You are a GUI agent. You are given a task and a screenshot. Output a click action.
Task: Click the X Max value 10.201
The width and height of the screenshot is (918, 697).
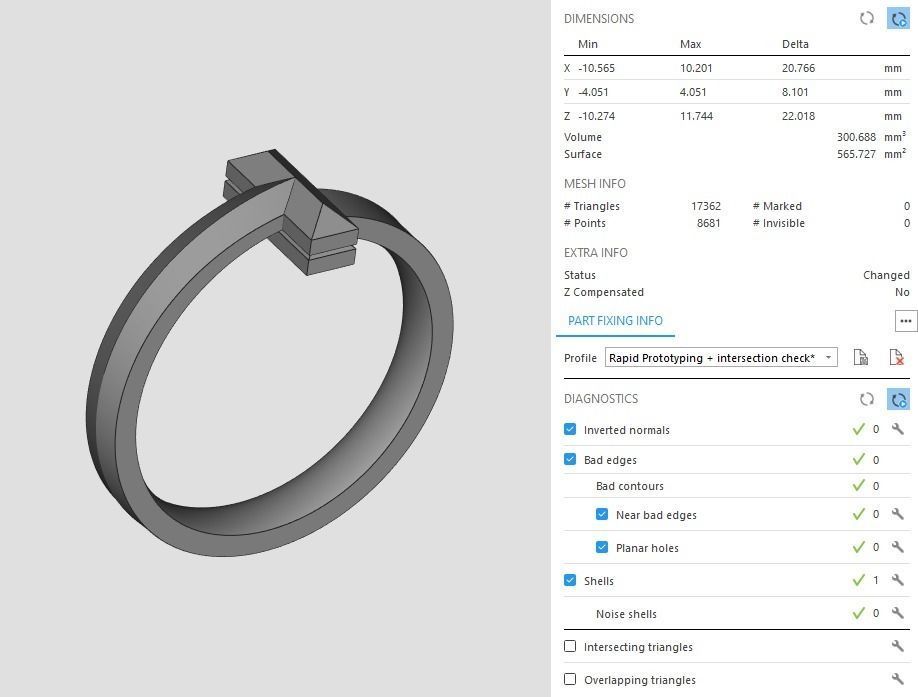[x=696, y=68]
